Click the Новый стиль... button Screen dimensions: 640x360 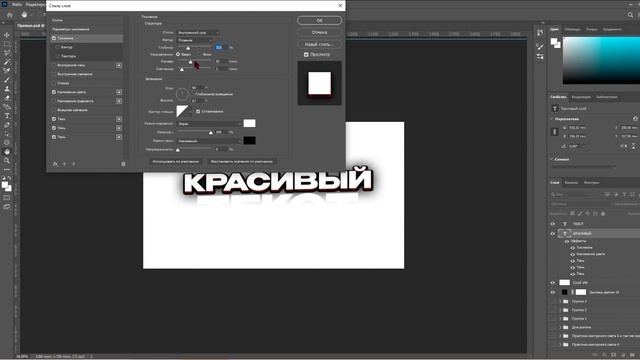tap(319, 44)
